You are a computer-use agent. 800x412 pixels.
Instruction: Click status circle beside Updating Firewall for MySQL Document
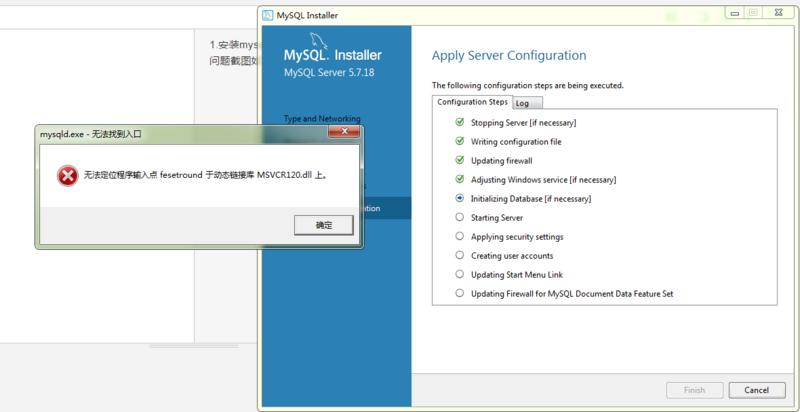click(x=460, y=293)
